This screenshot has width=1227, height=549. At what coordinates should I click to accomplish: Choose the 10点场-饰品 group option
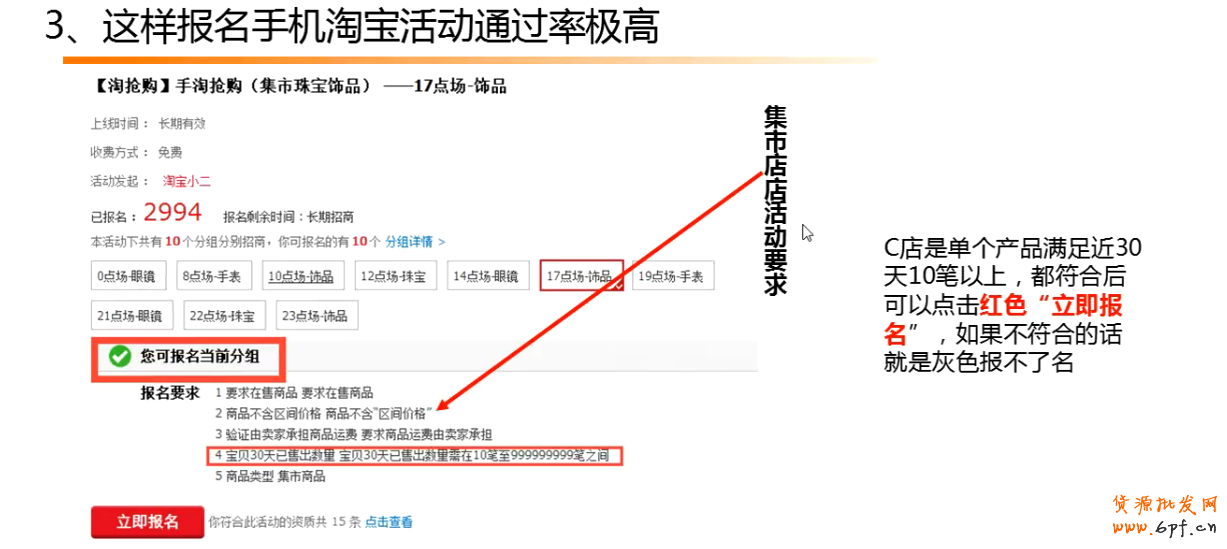(x=300, y=276)
